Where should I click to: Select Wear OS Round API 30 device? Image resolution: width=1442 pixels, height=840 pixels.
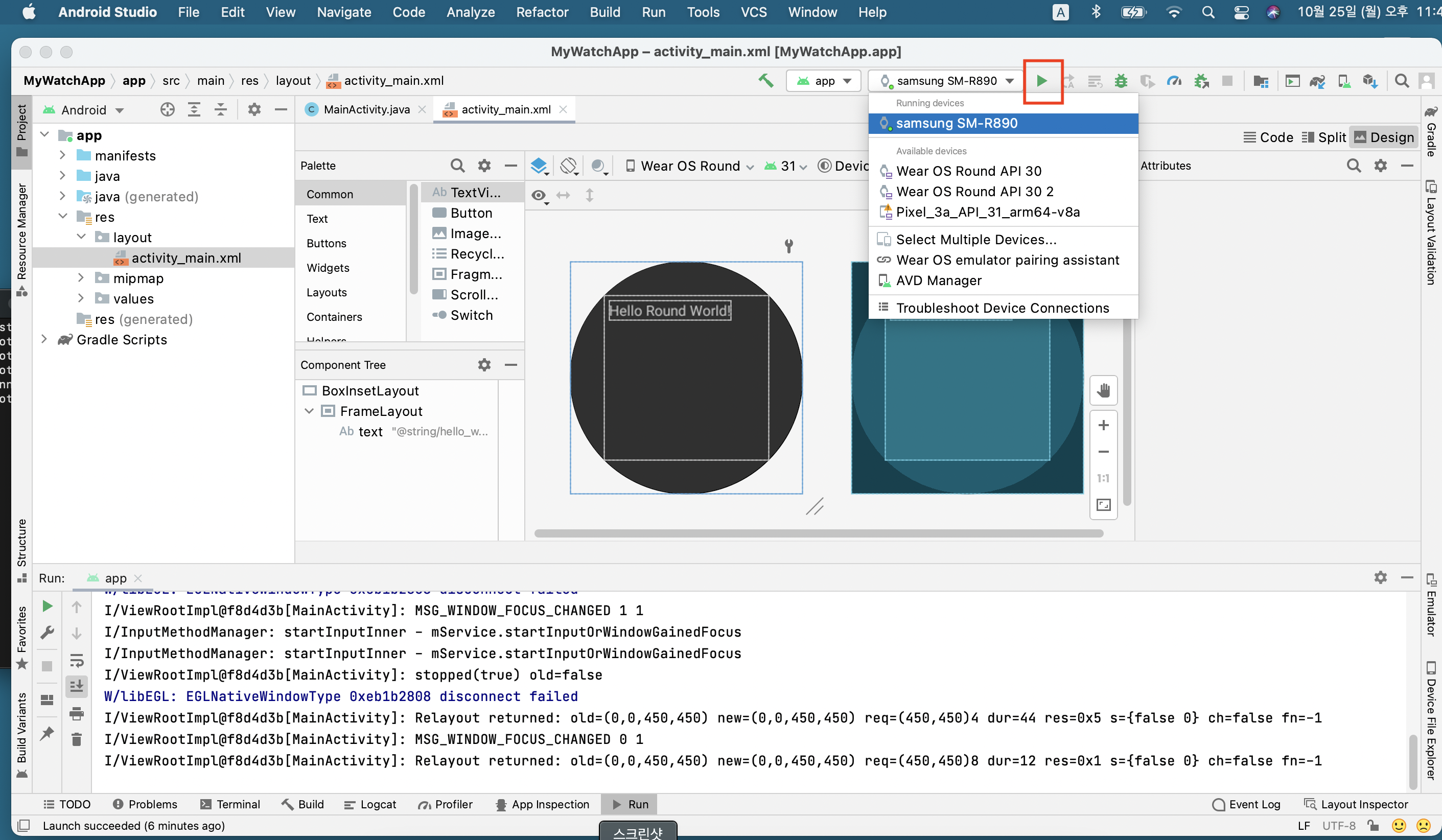point(968,171)
